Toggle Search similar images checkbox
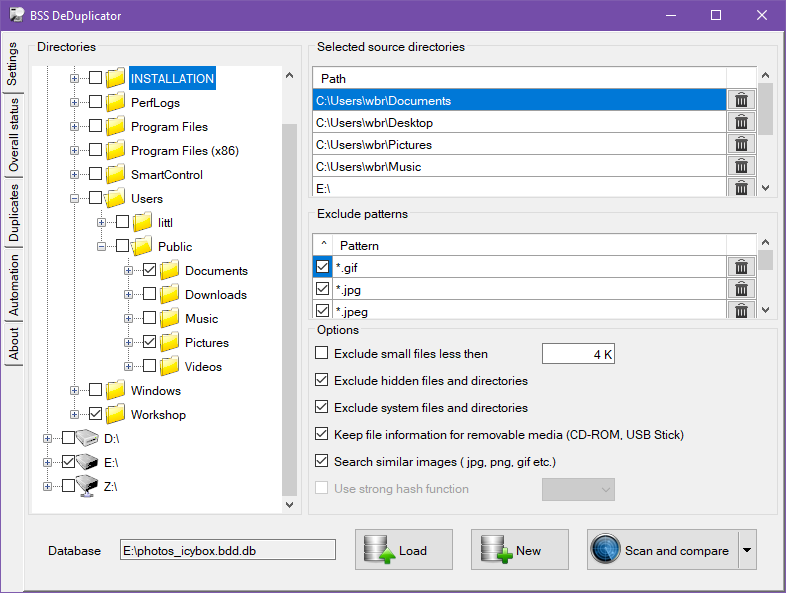 coord(322,462)
